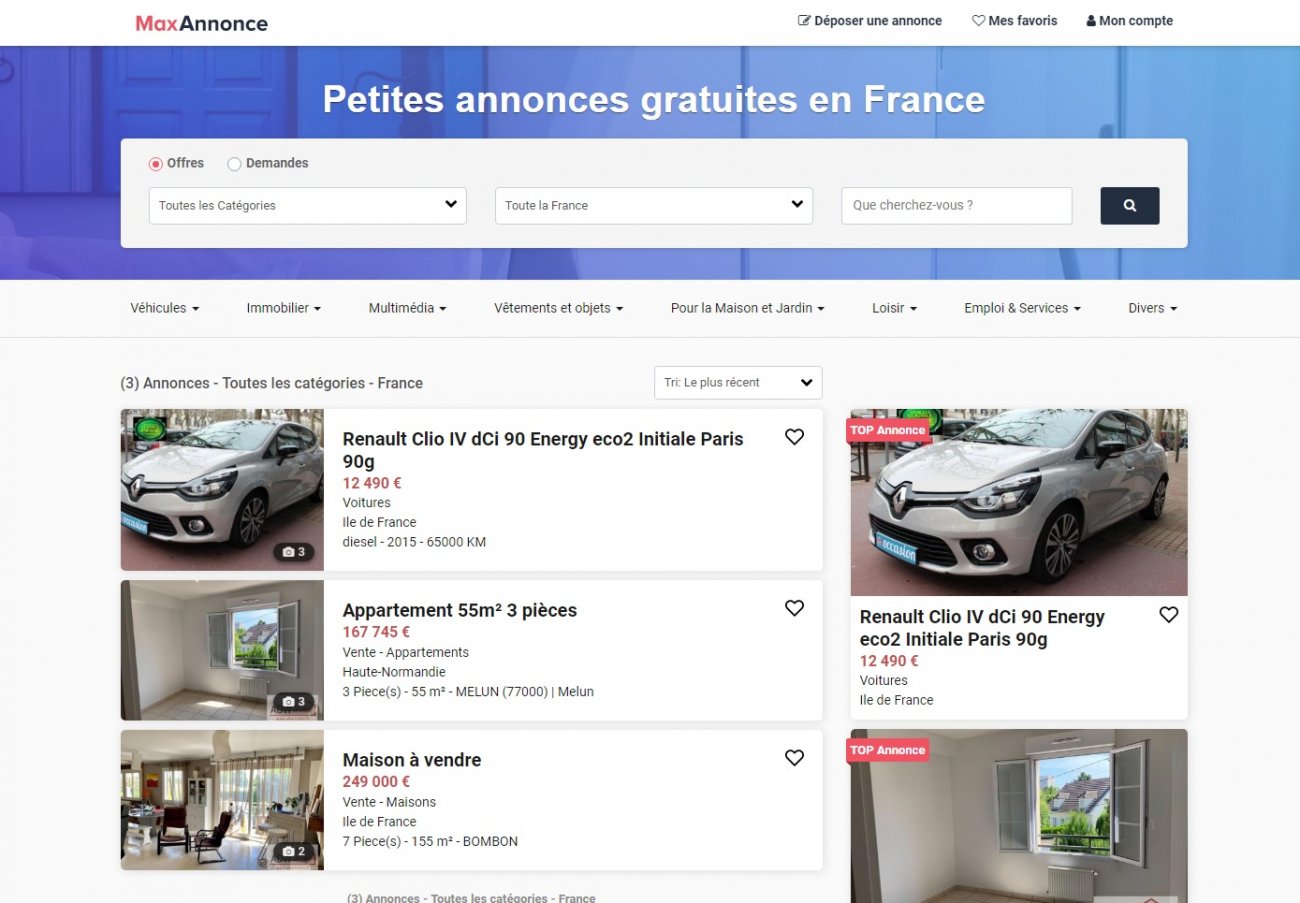
Task: Favorite the Maison à vendre ad heart
Action: click(794, 758)
